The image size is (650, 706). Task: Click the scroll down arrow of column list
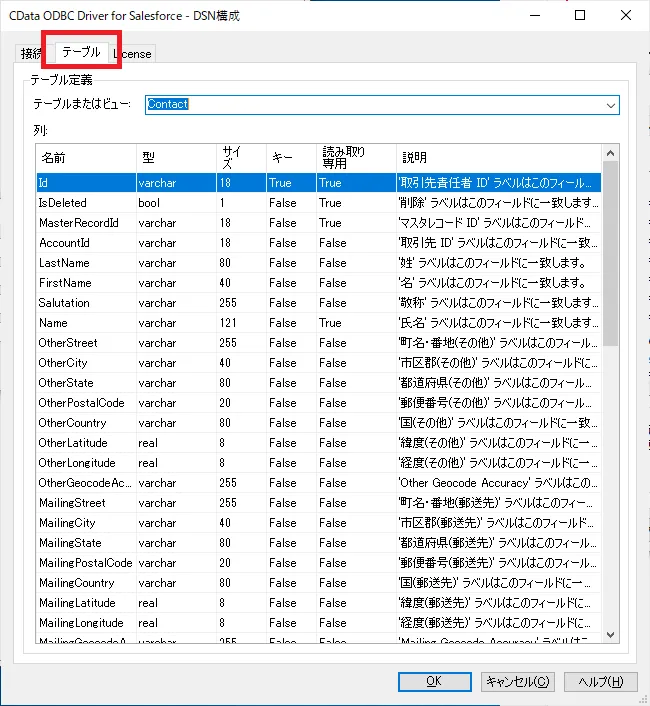tap(610, 635)
